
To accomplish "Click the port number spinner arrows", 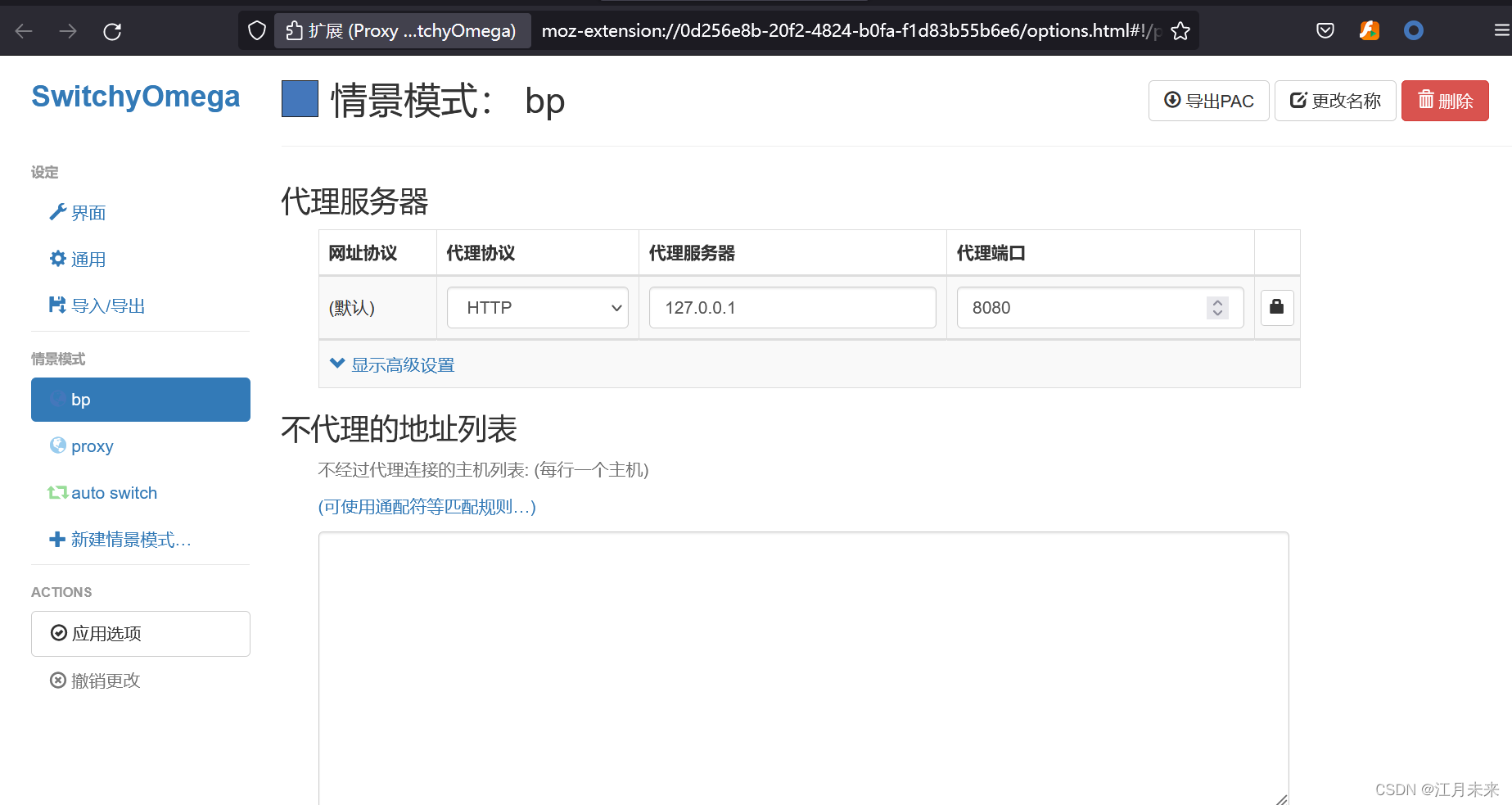I will coord(1217,308).
